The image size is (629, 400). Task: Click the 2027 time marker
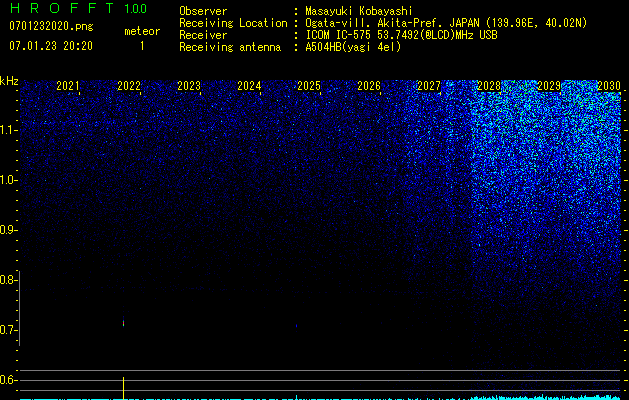[x=429, y=86]
